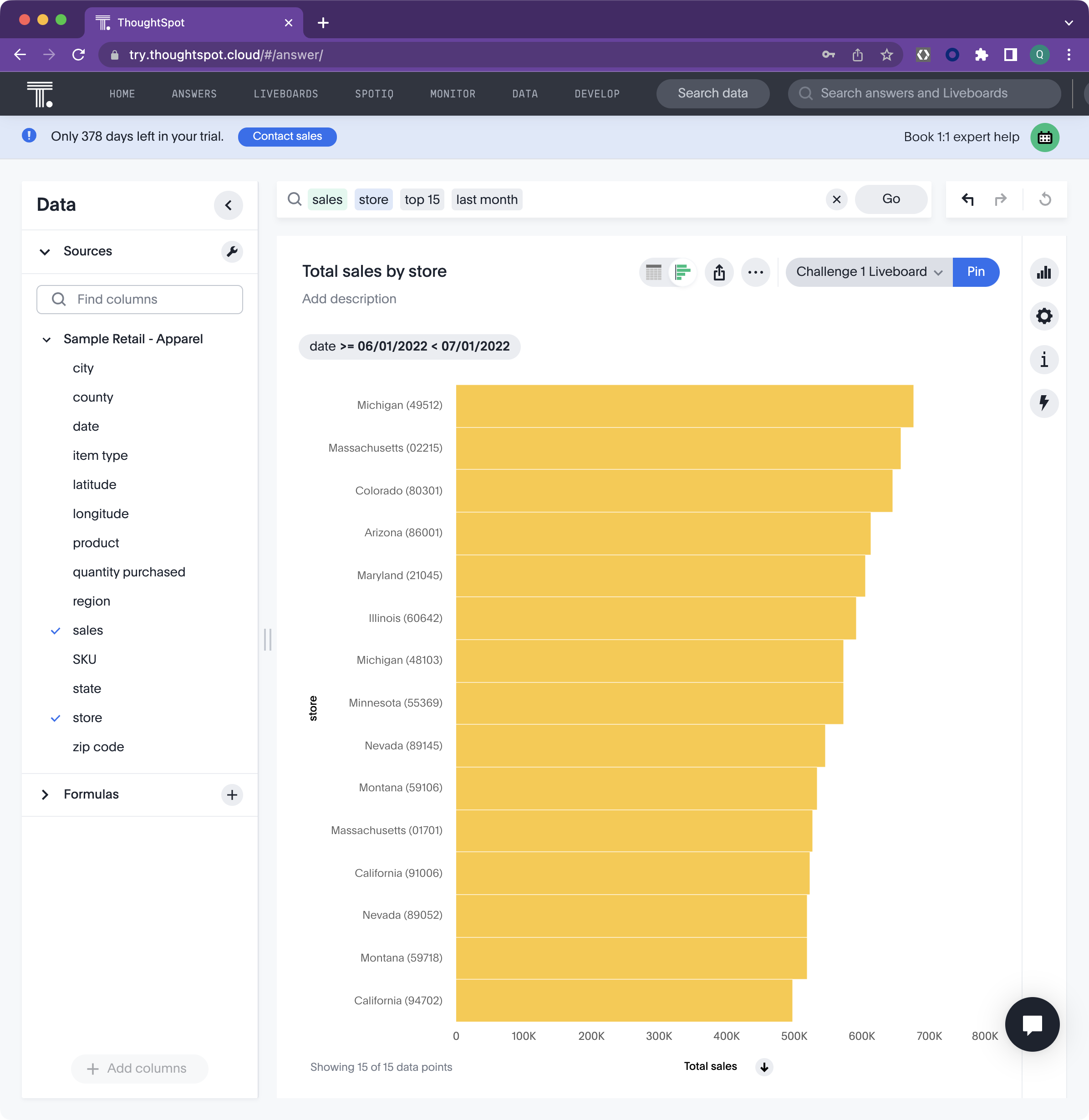Click the Add columns button

pos(139,1068)
